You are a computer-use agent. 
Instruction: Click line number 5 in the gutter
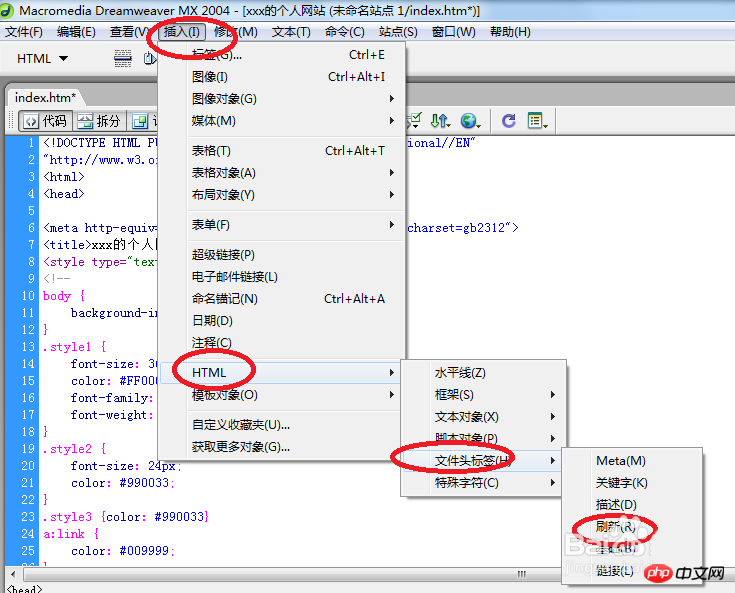coord(31,211)
